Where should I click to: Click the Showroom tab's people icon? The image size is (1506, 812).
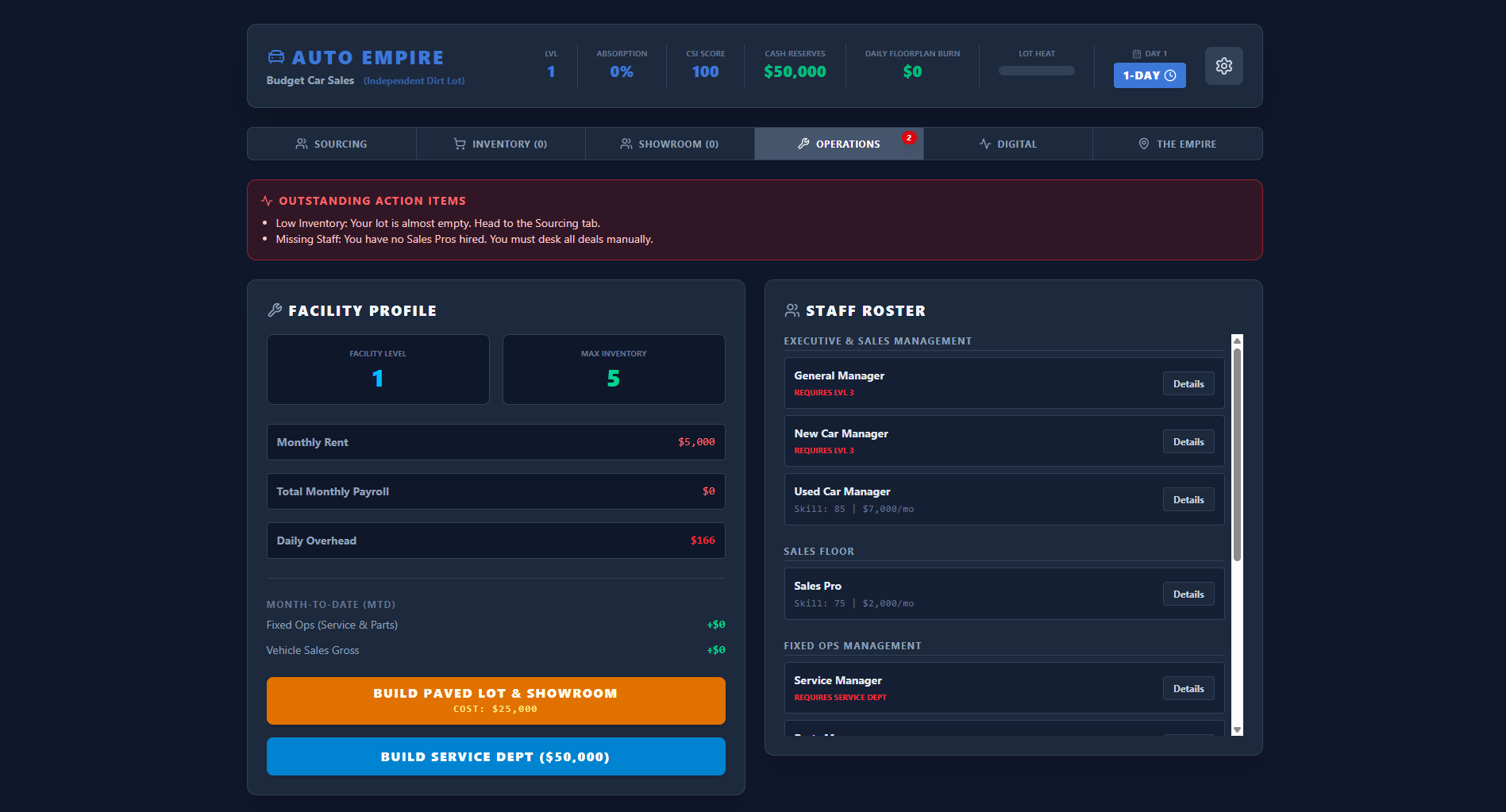pos(626,144)
